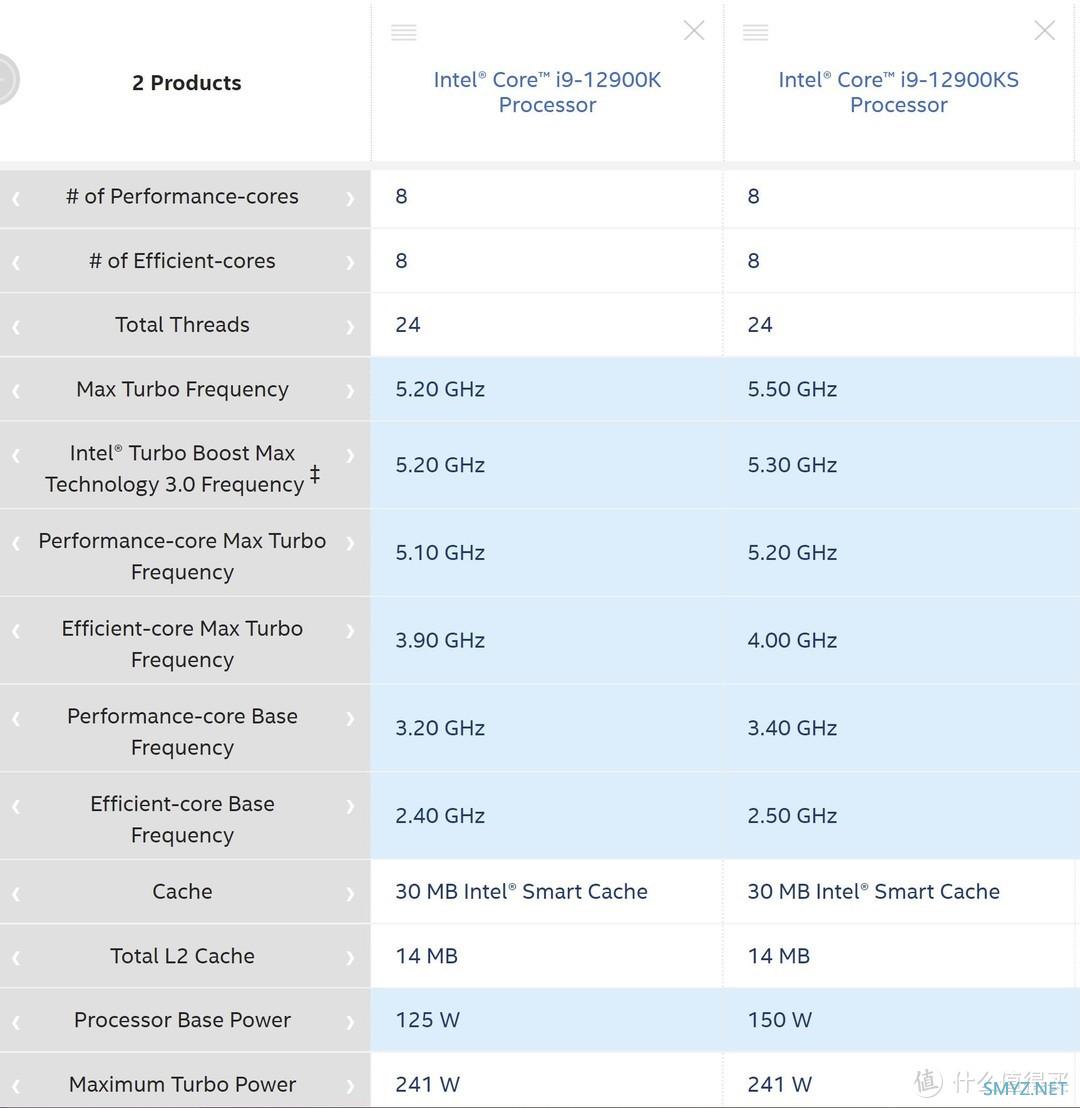Select the 'Maximum Turbo Power' row label

pyautogui.click(x=182, y=1085)
